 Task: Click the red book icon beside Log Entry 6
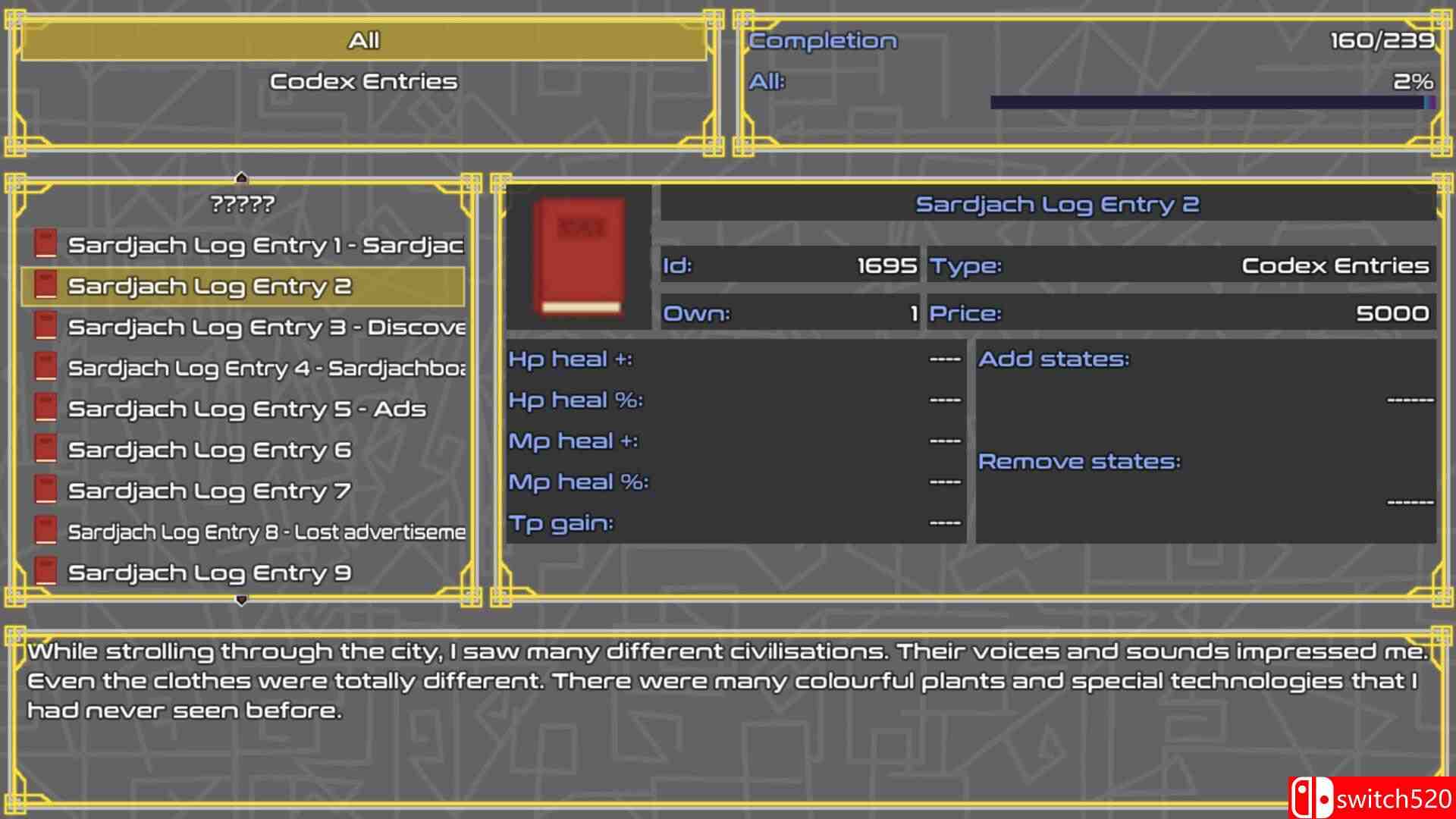[46, 450]
